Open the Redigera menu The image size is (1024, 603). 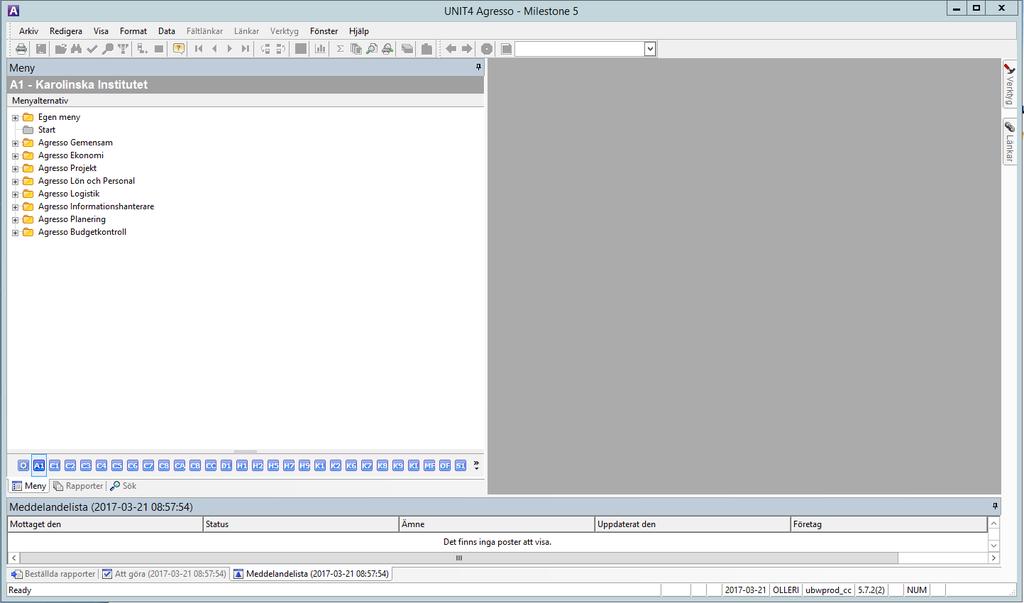click(66, 31)
